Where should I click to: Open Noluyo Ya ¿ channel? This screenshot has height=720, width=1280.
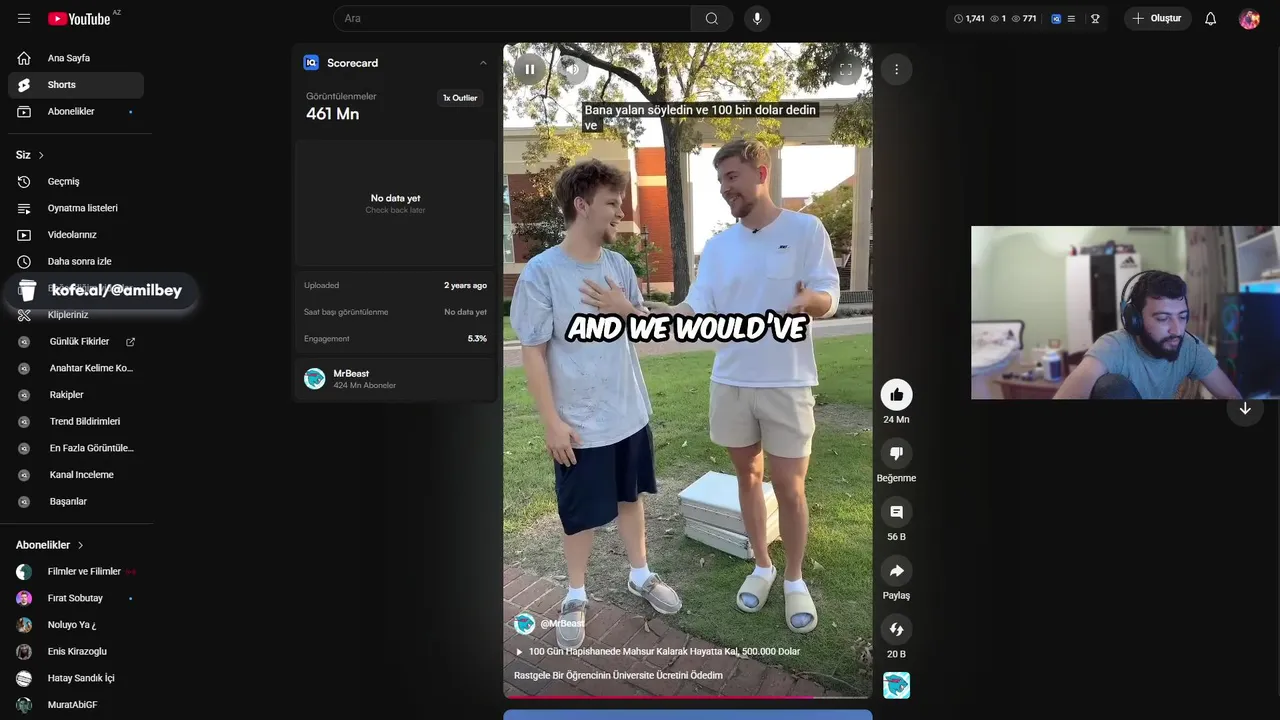point(76,625)
